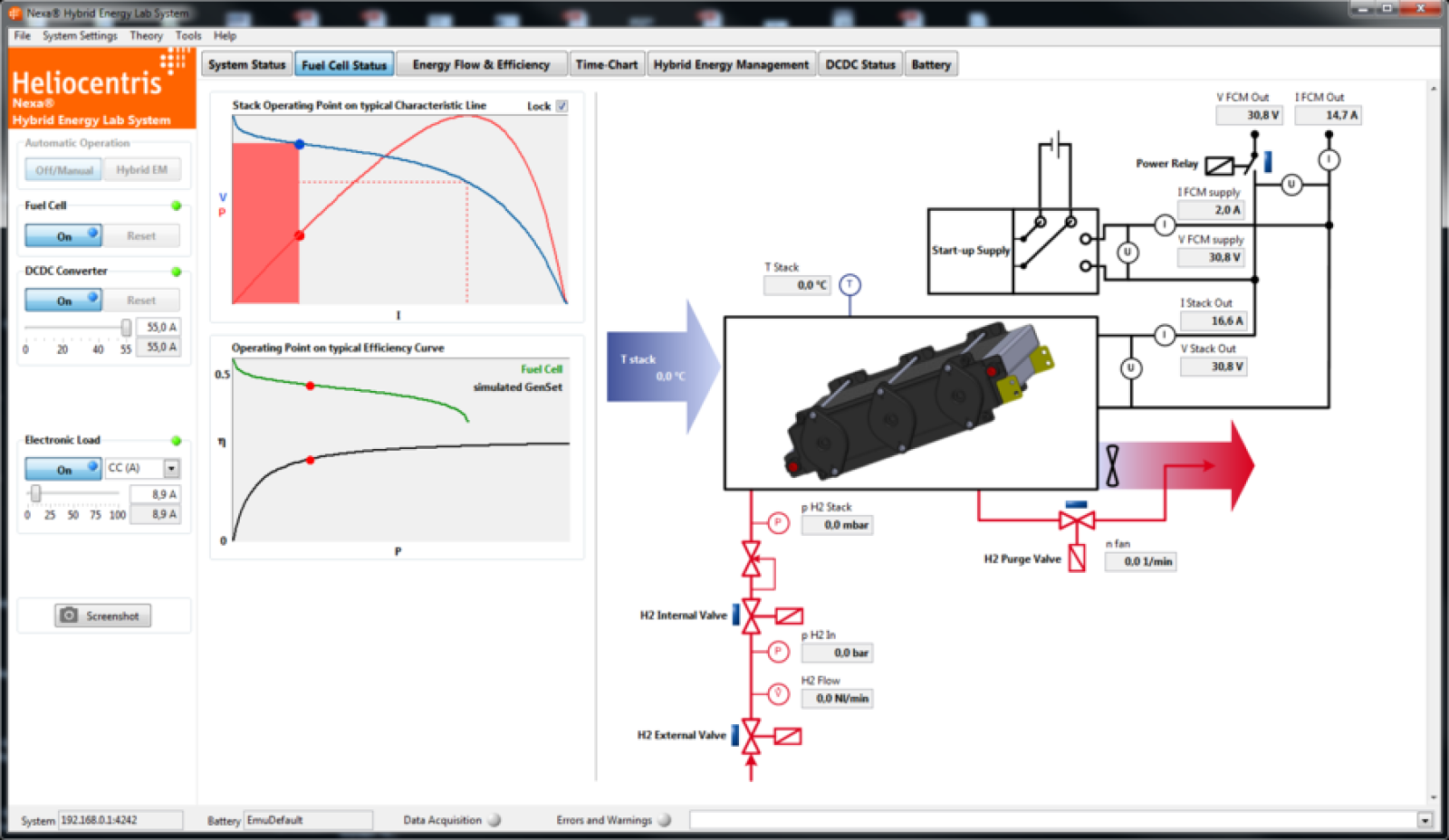Viewport: 1449px width, 840px height.
Task: Open the Time-Chart tab
Action: (606, 64)
